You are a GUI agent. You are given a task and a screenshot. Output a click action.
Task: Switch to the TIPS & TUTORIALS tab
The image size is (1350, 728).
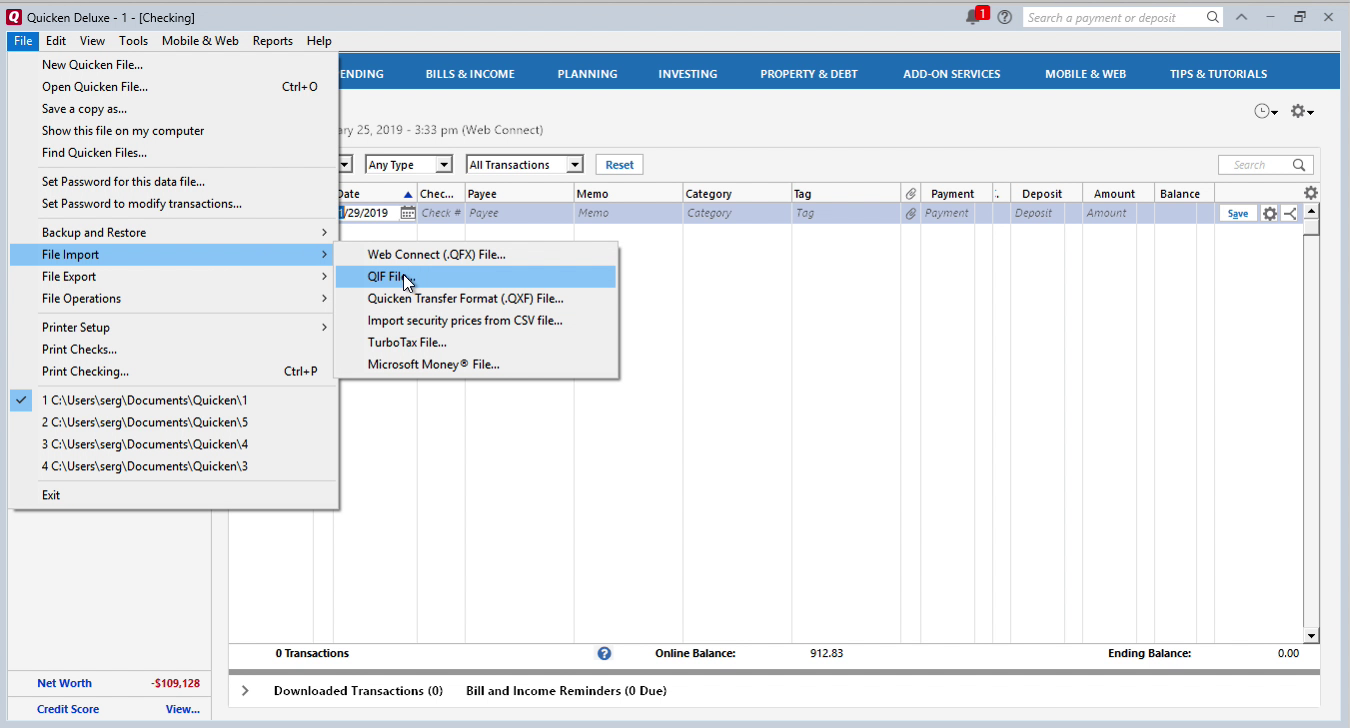tap(1218, 74)
